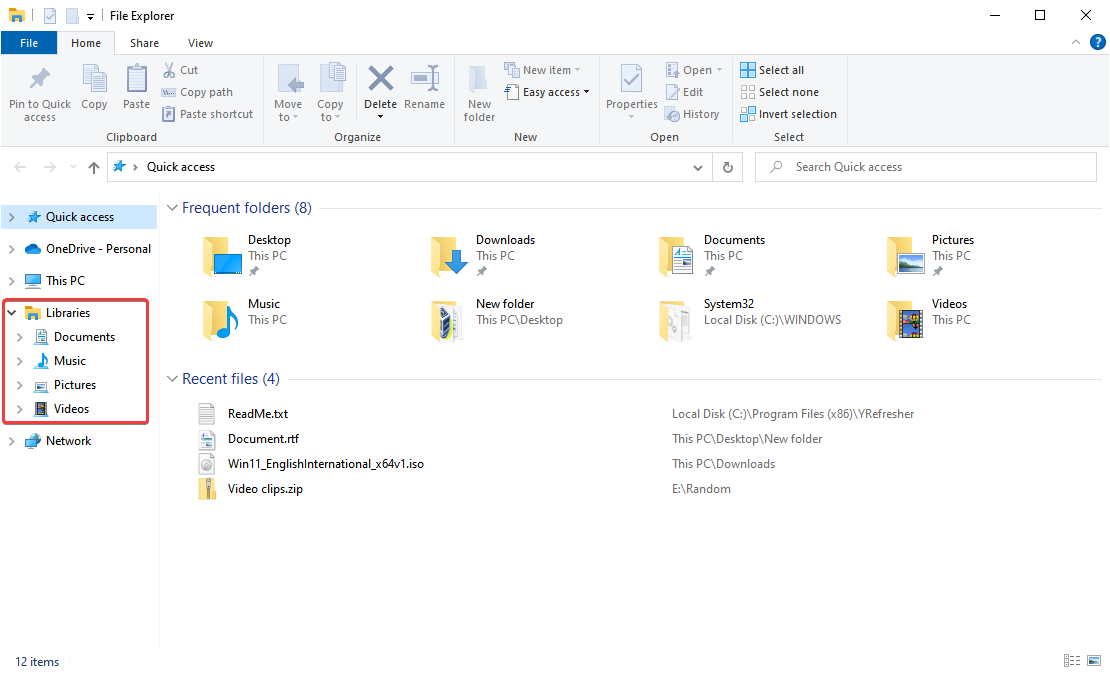
Task: Click the Rename icon
Action: tap(425, 78)
